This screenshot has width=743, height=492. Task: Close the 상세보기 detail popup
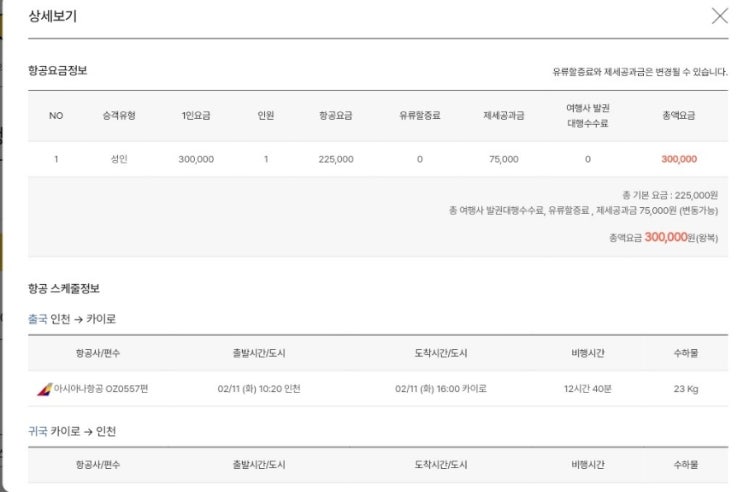[719, 16]
